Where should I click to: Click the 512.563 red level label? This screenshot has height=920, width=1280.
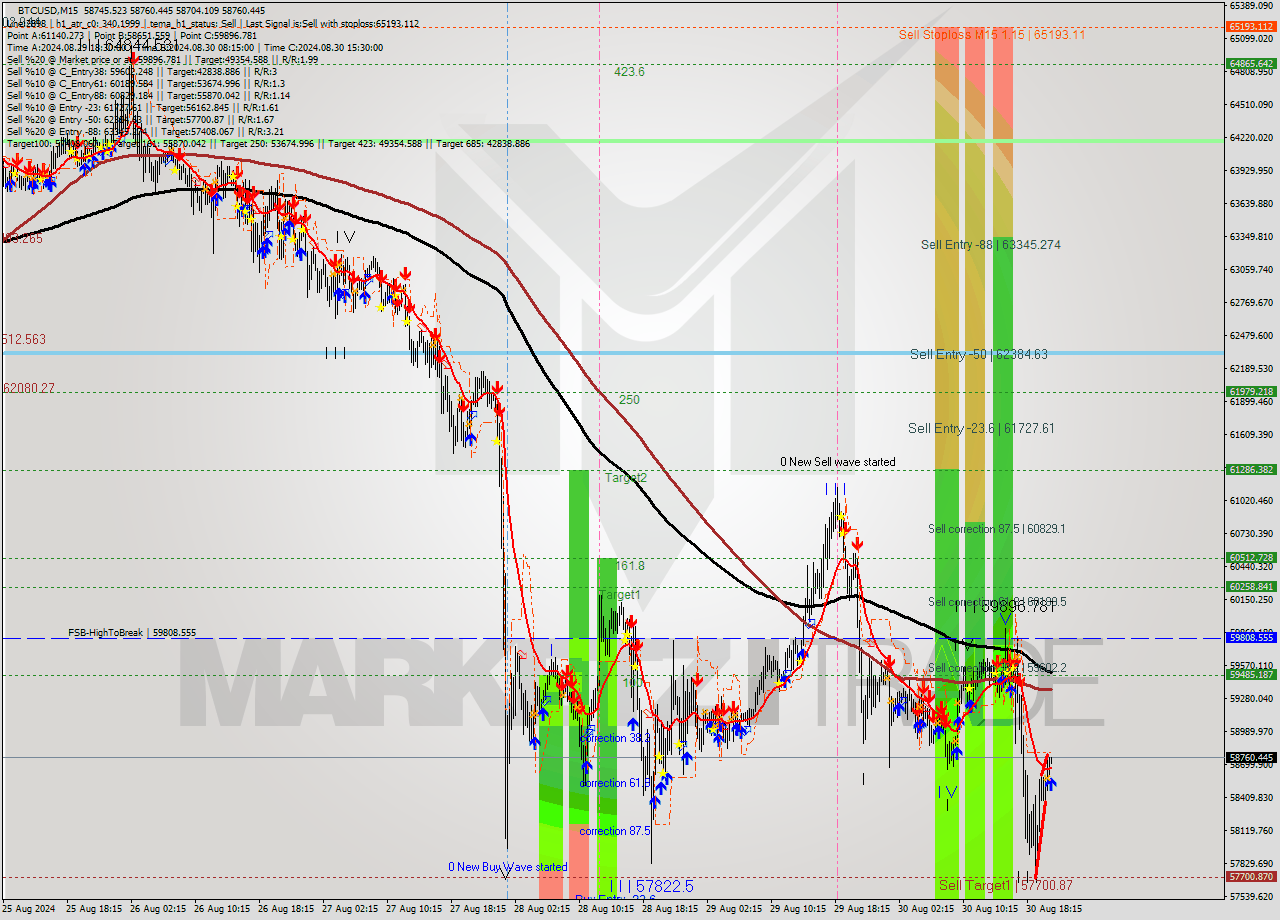point(24,339)
